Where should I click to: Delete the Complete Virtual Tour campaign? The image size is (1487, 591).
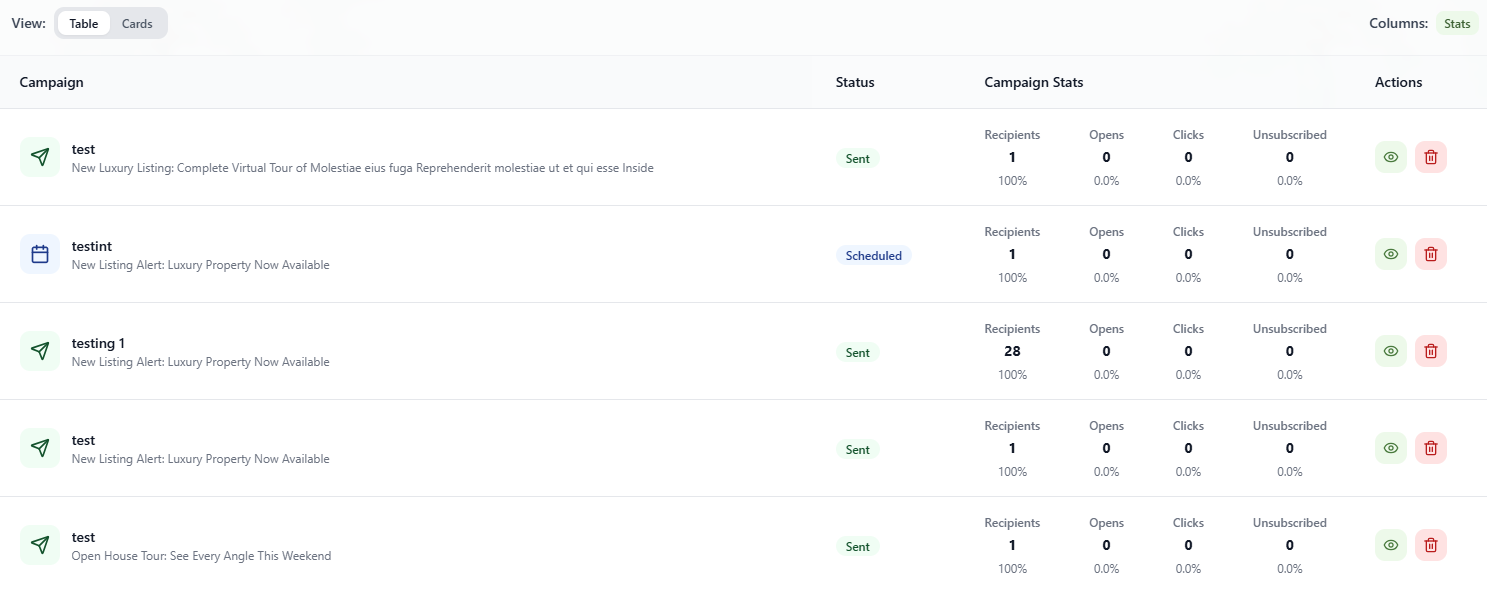point(1430,157)
